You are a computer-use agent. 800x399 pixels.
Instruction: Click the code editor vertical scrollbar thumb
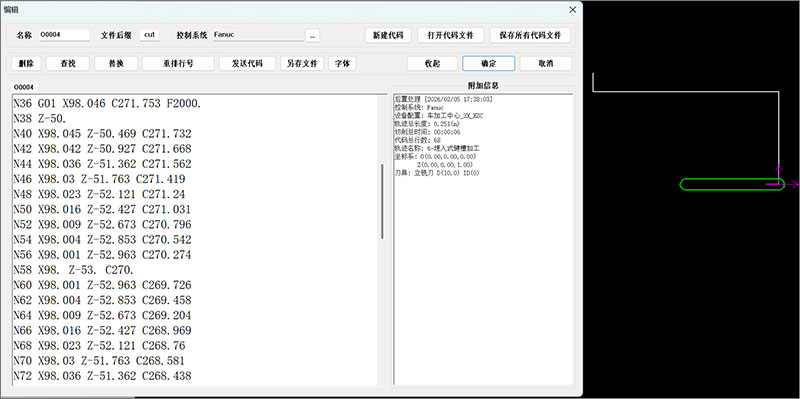[382, 201]
